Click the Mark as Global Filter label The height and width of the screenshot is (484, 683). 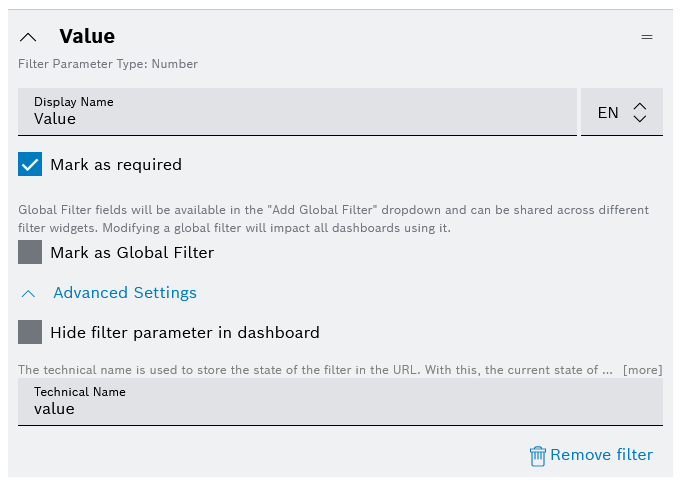pyautogui.click(x=132, y=253)
